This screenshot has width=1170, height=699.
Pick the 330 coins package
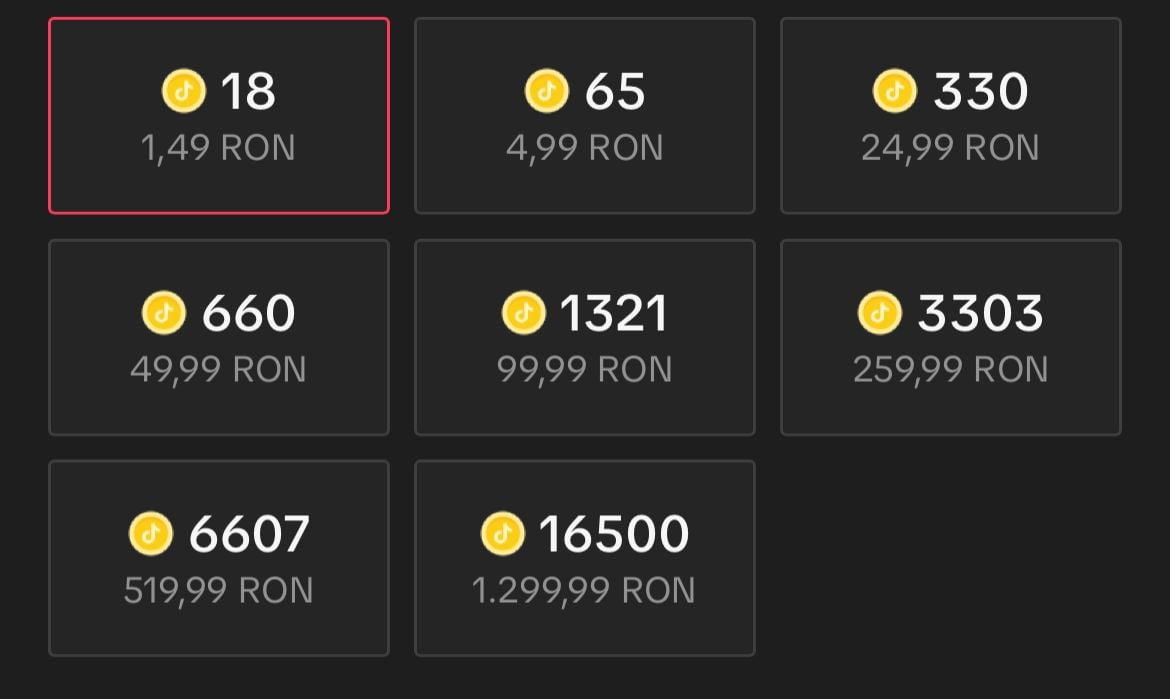click(x=950, y=115)
